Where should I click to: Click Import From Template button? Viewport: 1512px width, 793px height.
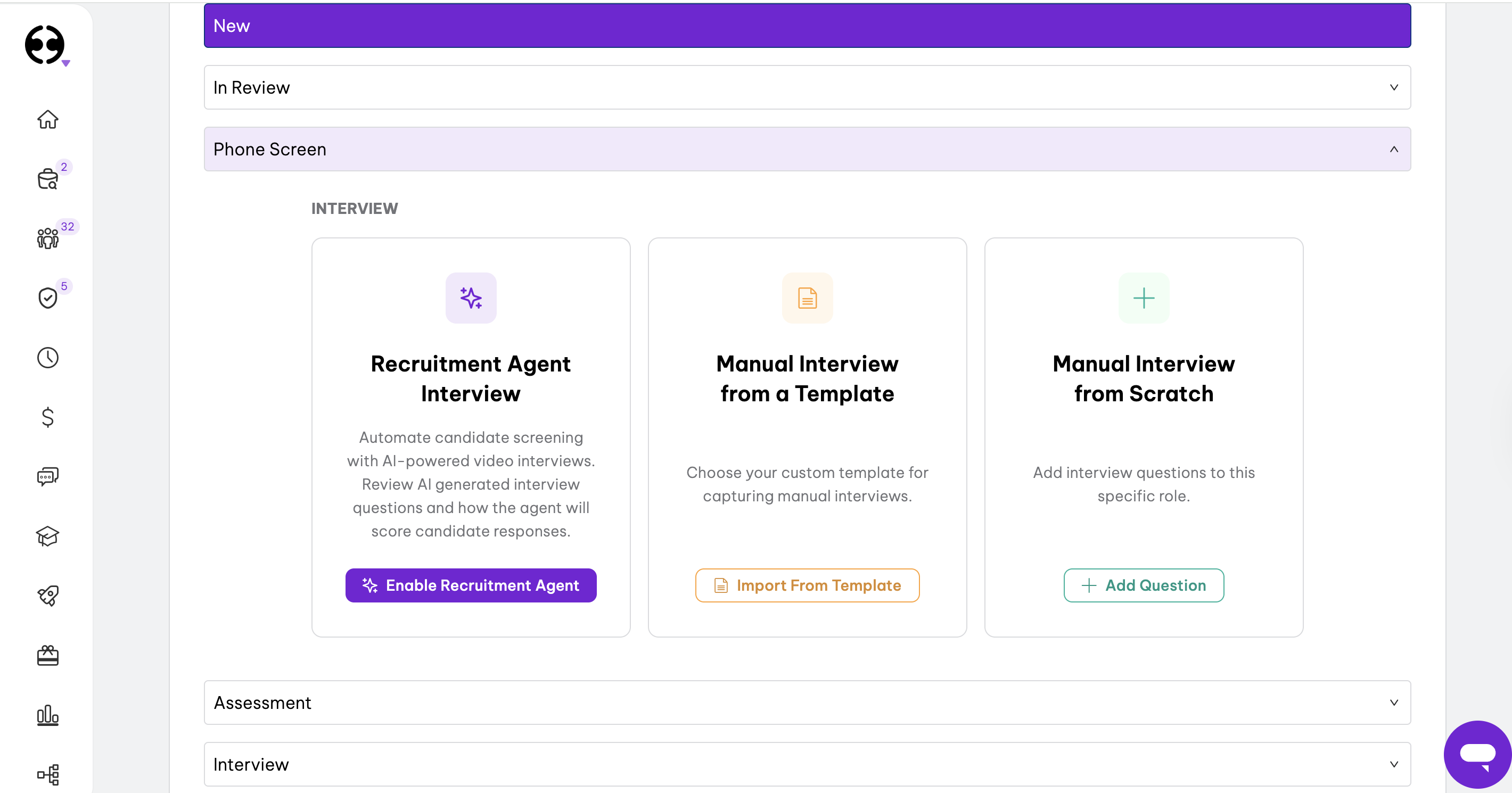(807, 585)
